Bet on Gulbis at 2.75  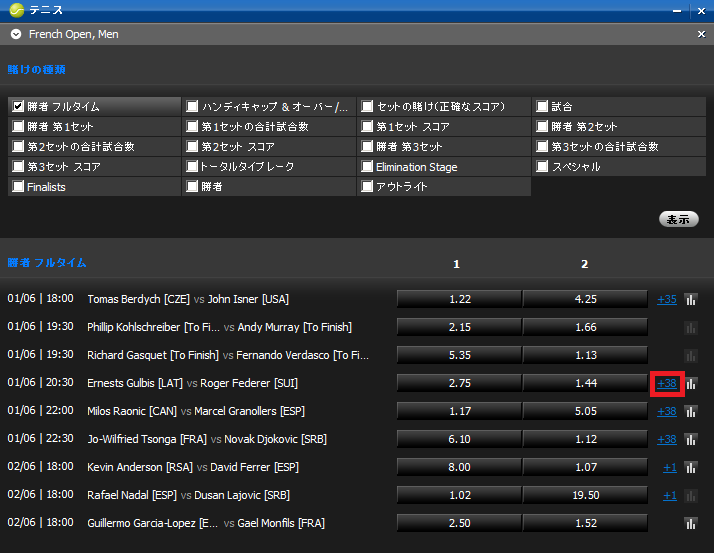[459, 384]
